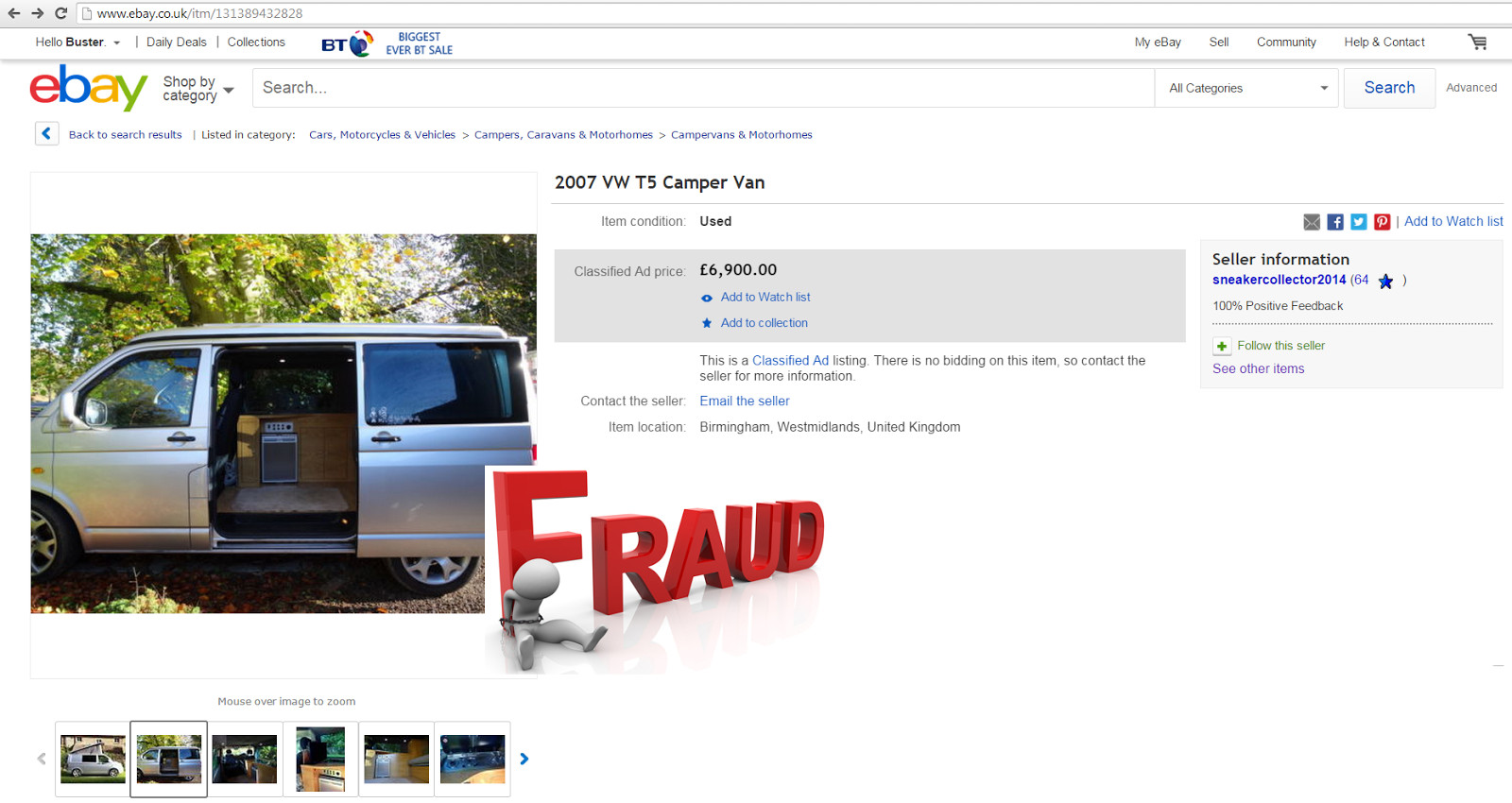
Task: Expand Shop by category menu
Action: click(198, 88)
